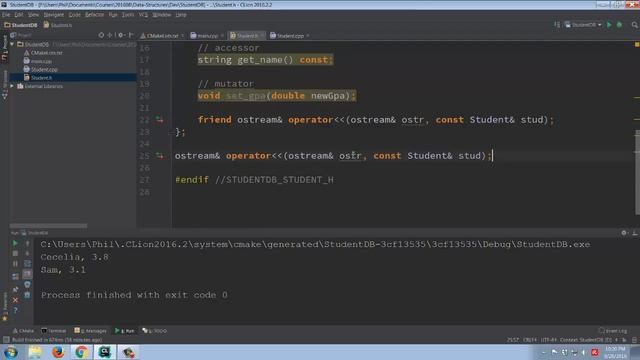Hide the Run tool window

[x=634, y=233]
